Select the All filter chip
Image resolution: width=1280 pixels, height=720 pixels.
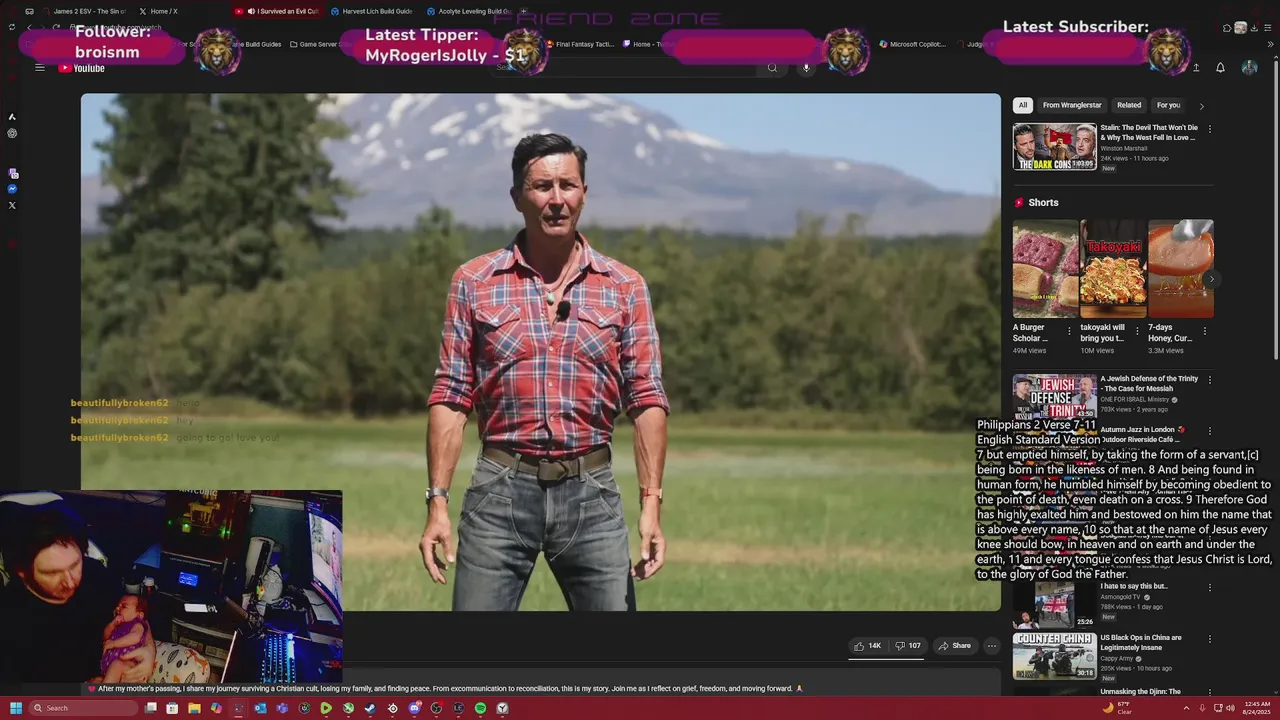point(1022,105)
